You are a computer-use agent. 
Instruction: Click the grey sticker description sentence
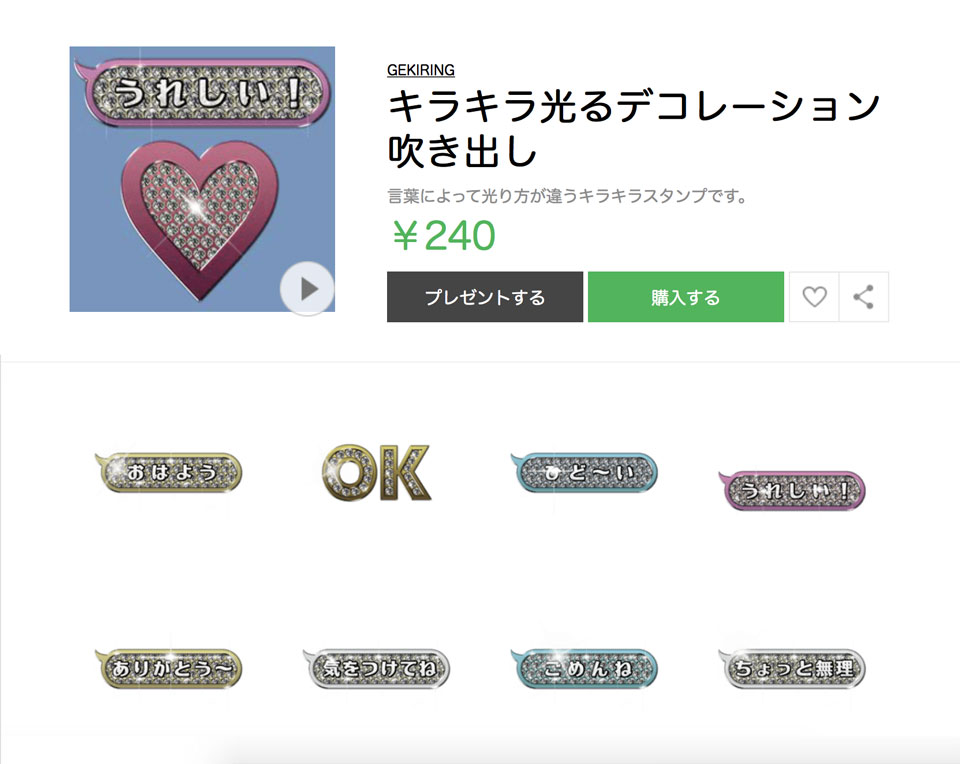(x=568, y=196)
